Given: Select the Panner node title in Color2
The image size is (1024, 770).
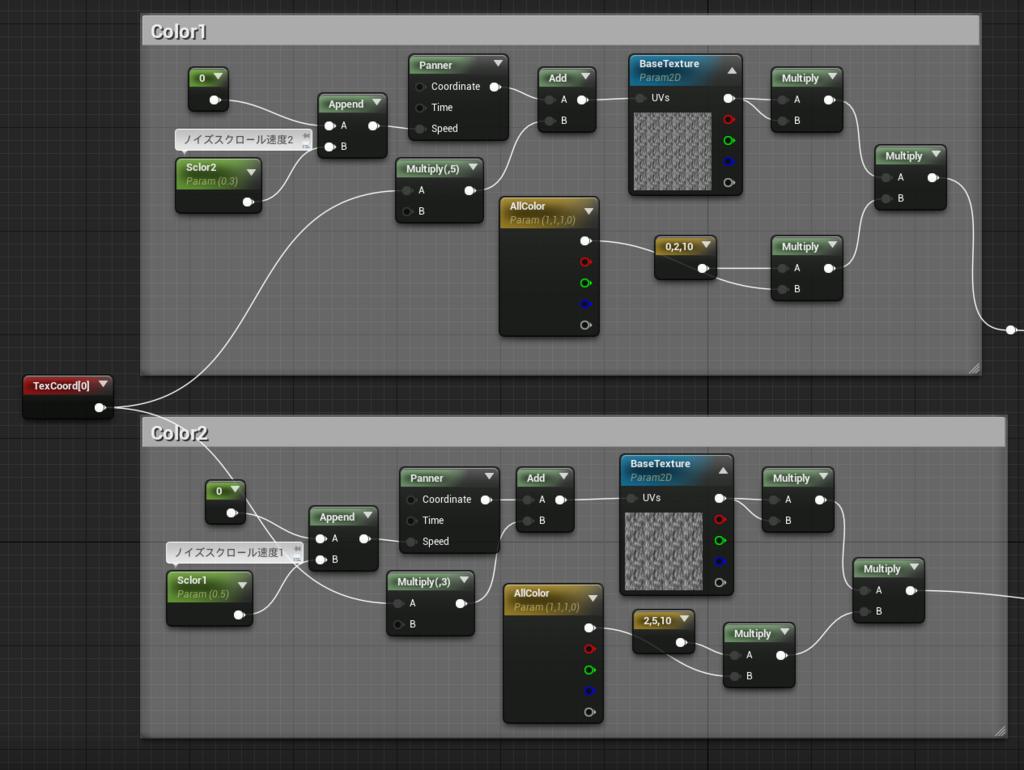Looking at the screenshot, I should coord(426,478).
